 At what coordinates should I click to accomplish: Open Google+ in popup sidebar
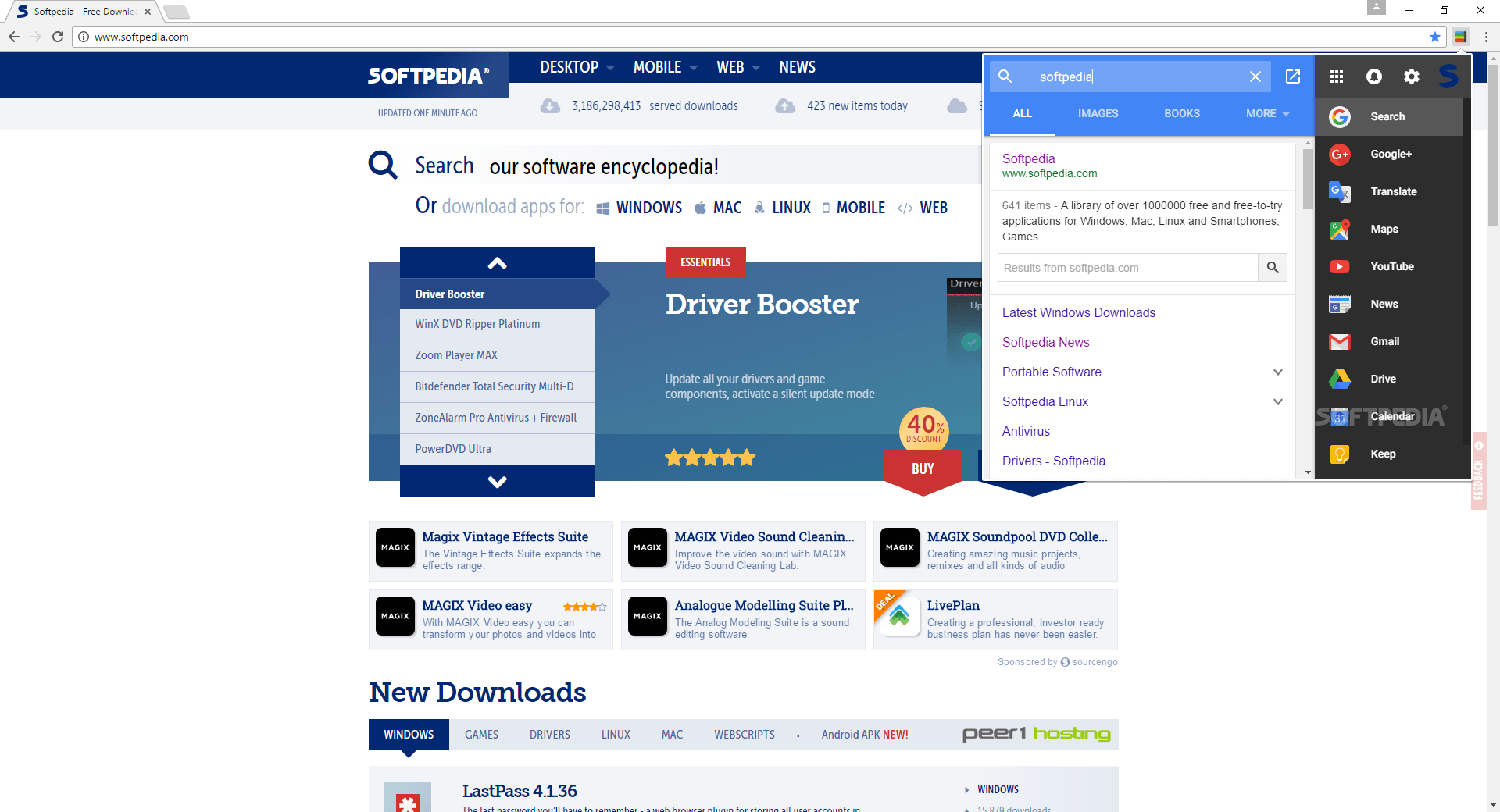pos(1389,154)
